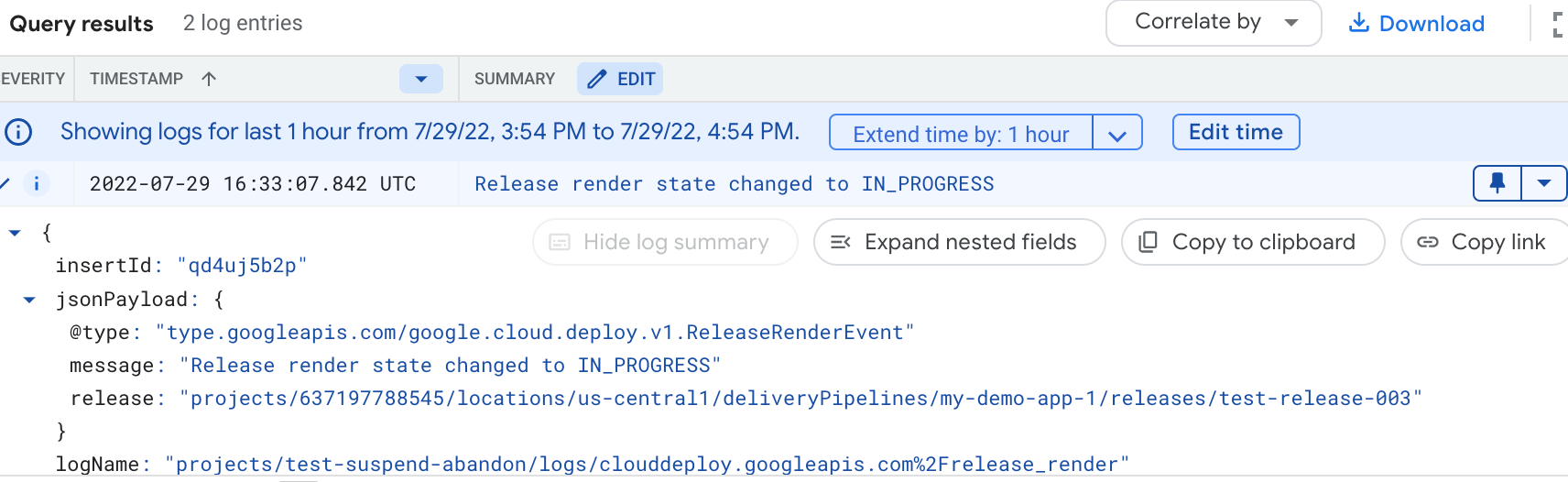Open extend time options dropdown arrow

click(1117, 134)
